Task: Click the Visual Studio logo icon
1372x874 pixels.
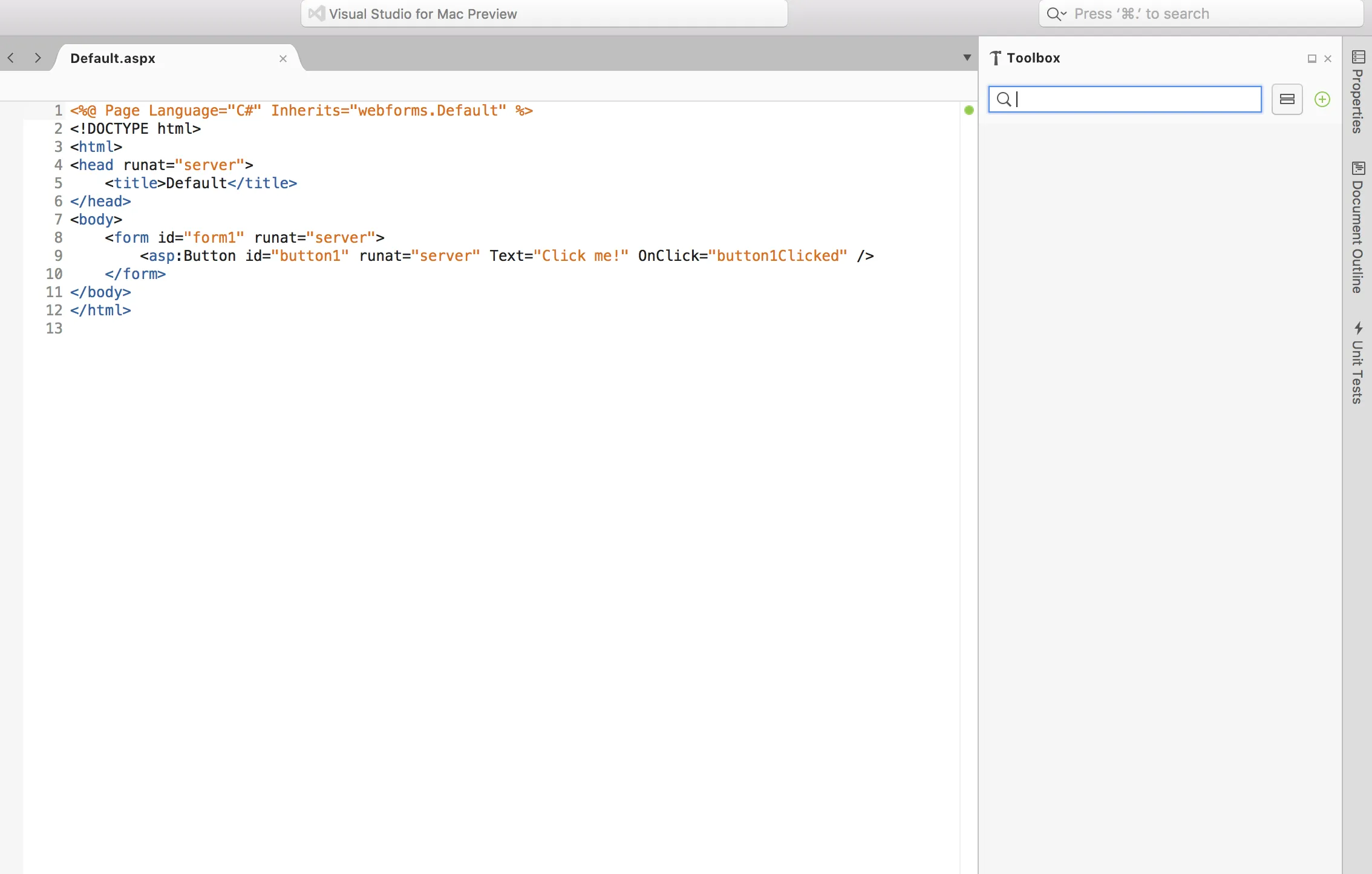Action: tap(316, 13)
